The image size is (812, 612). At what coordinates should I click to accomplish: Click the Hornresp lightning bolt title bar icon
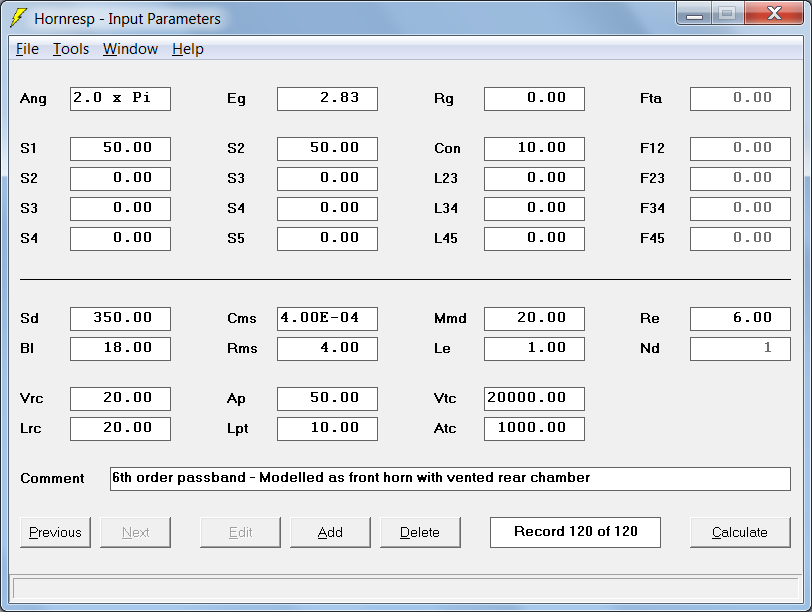19,18
